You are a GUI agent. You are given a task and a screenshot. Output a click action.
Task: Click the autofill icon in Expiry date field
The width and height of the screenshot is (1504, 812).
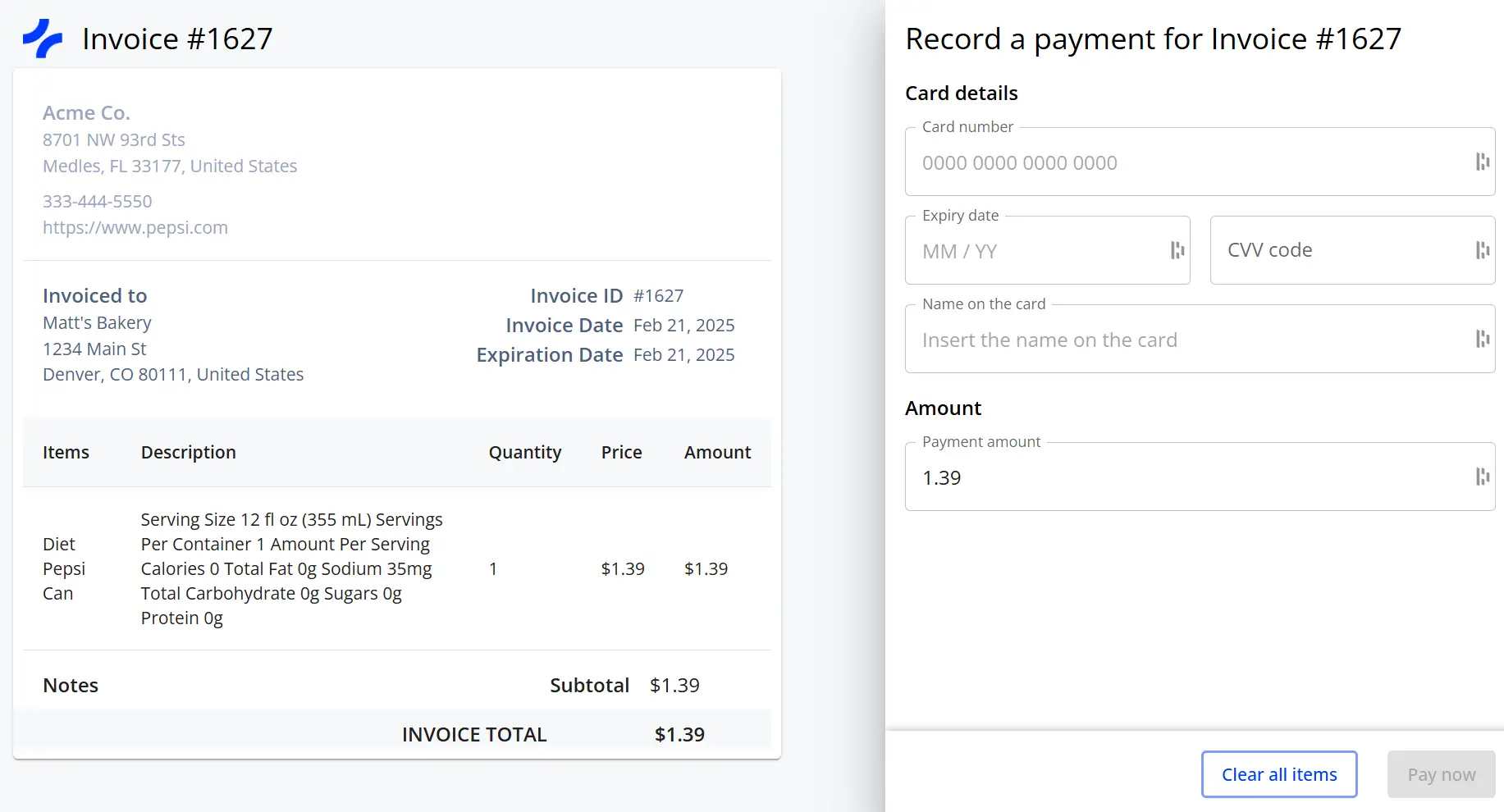(x=1177, y=251)
